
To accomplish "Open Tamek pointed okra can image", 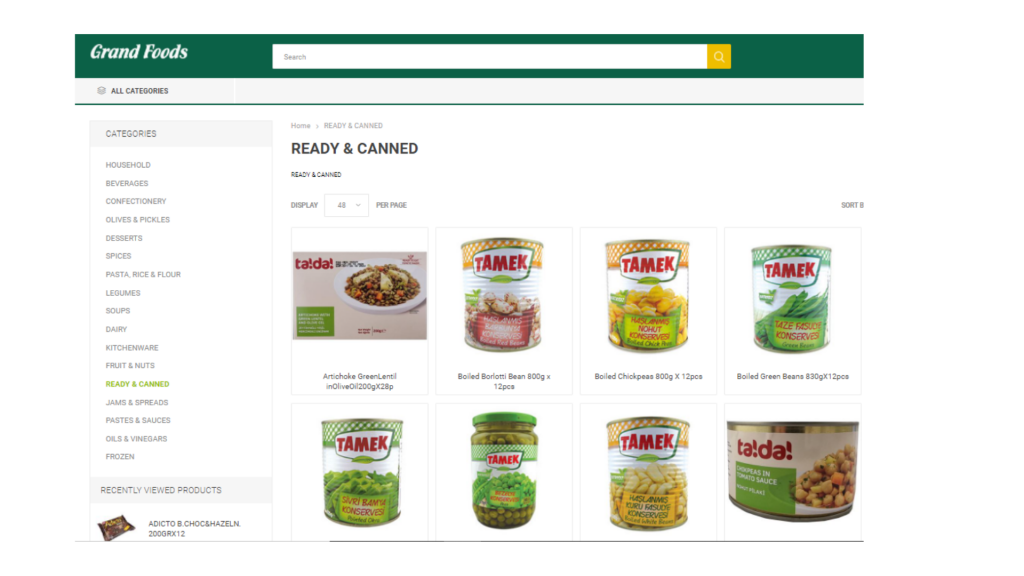I will pos(362,472).
